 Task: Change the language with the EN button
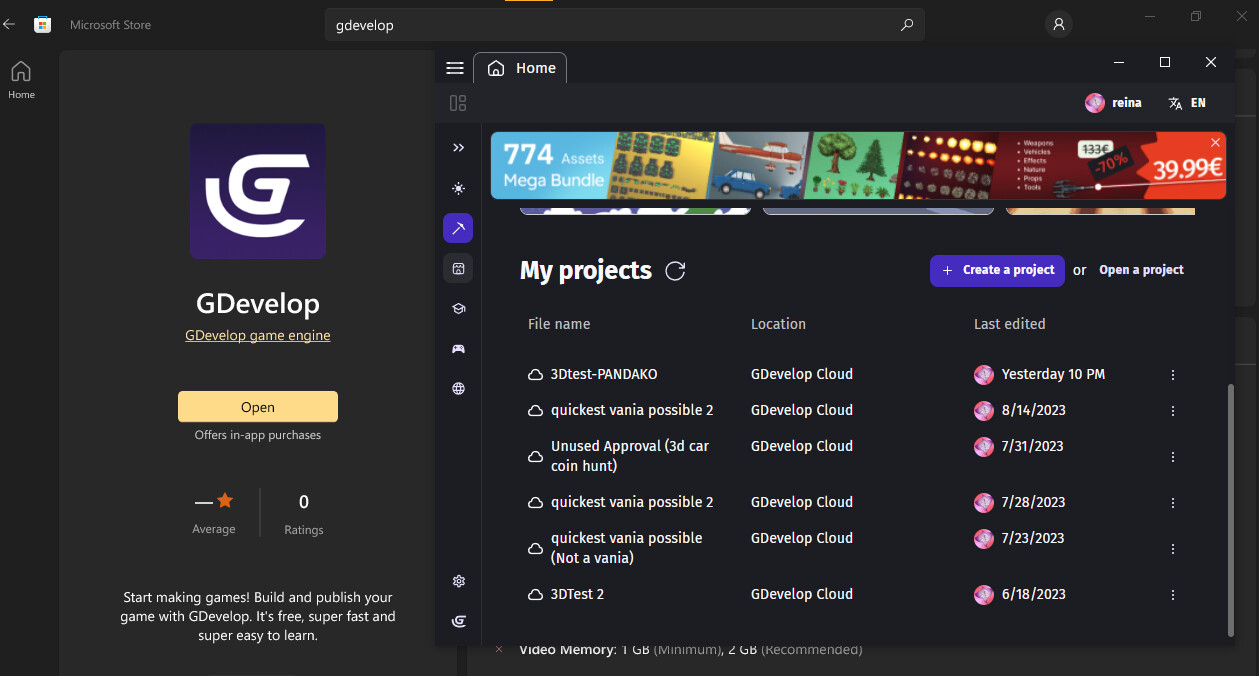tap(1187, 103)
